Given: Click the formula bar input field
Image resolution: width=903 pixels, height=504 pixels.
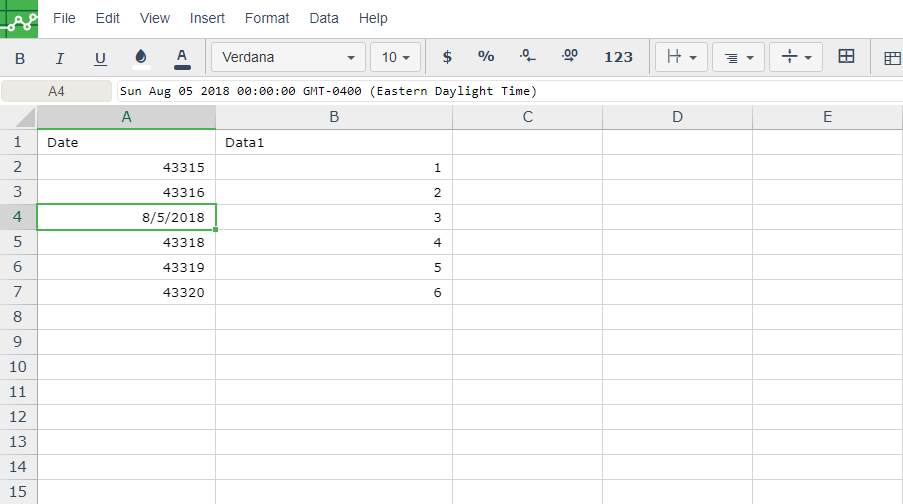Looking at the screenshot, I should tap(510, 91).
